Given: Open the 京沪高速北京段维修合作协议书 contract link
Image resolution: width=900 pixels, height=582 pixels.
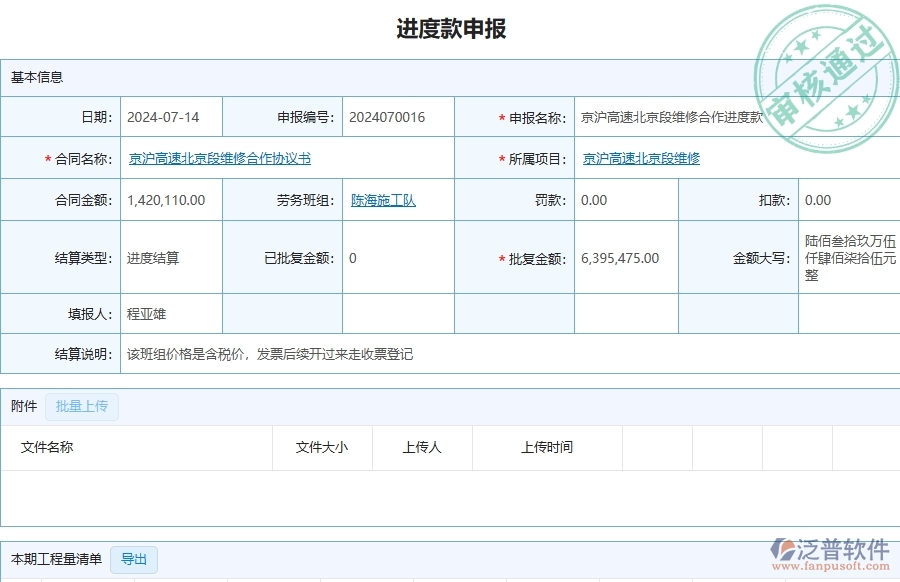Looking at the screenshot, I should tap(212, 157).
